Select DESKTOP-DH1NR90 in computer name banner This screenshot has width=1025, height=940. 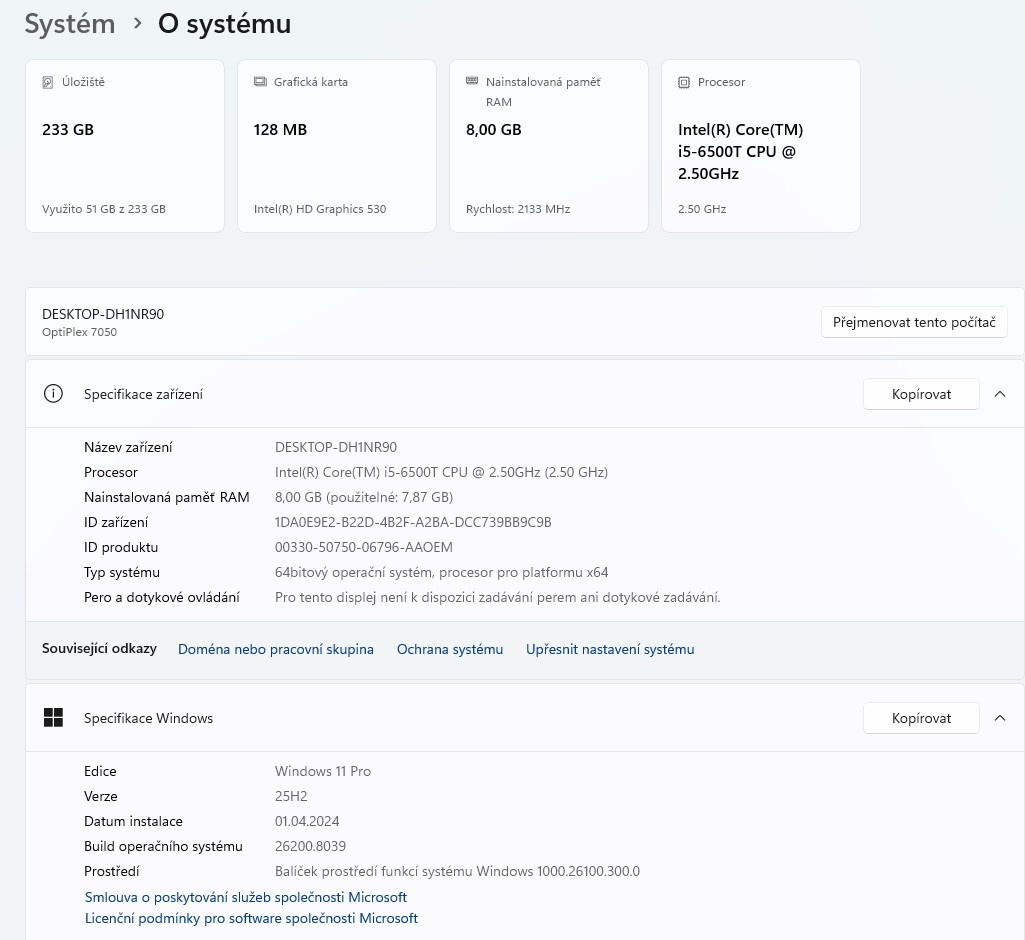click(103, 314)
